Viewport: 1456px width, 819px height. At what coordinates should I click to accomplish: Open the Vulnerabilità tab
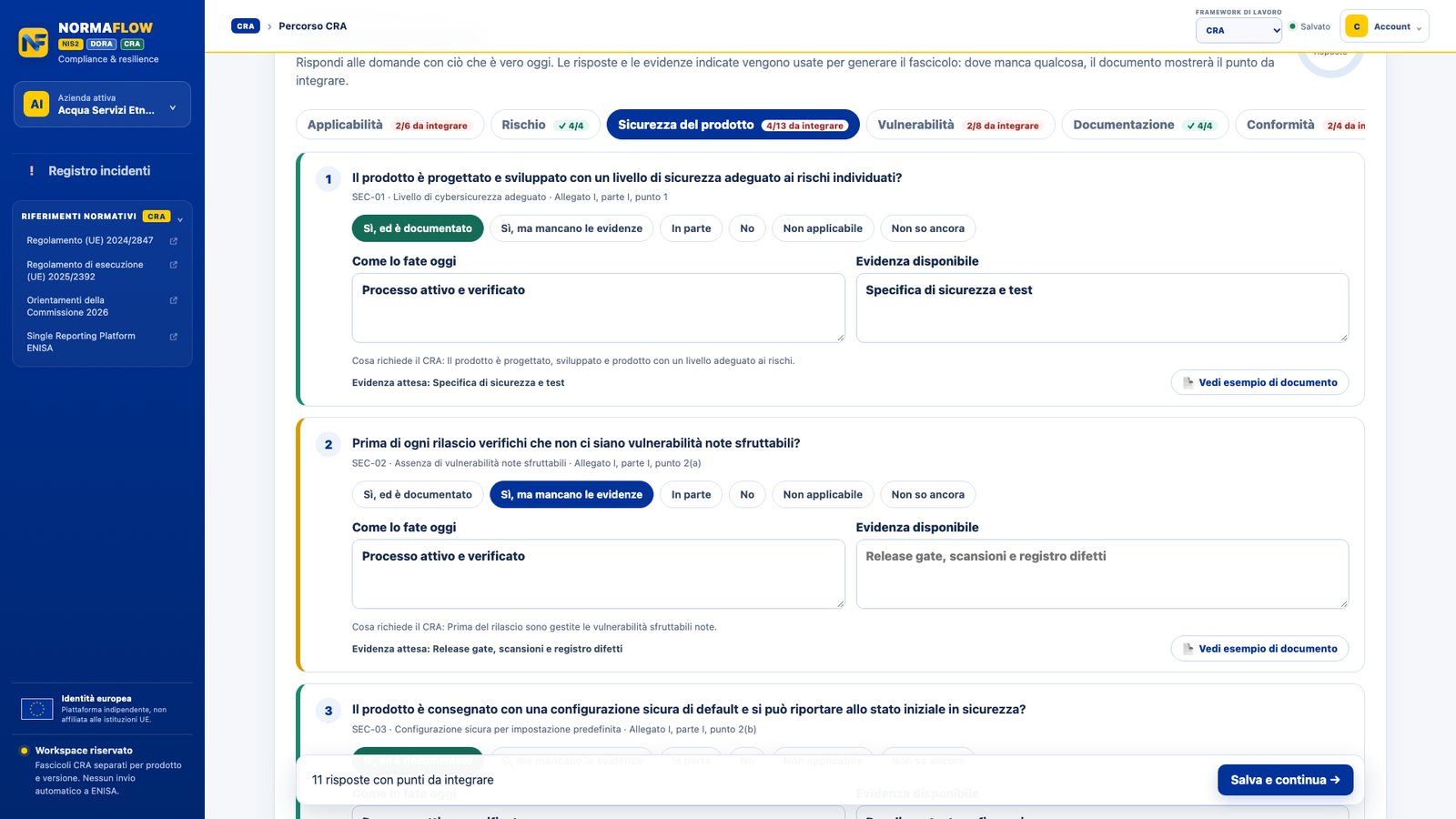click(x=960, y=125)
